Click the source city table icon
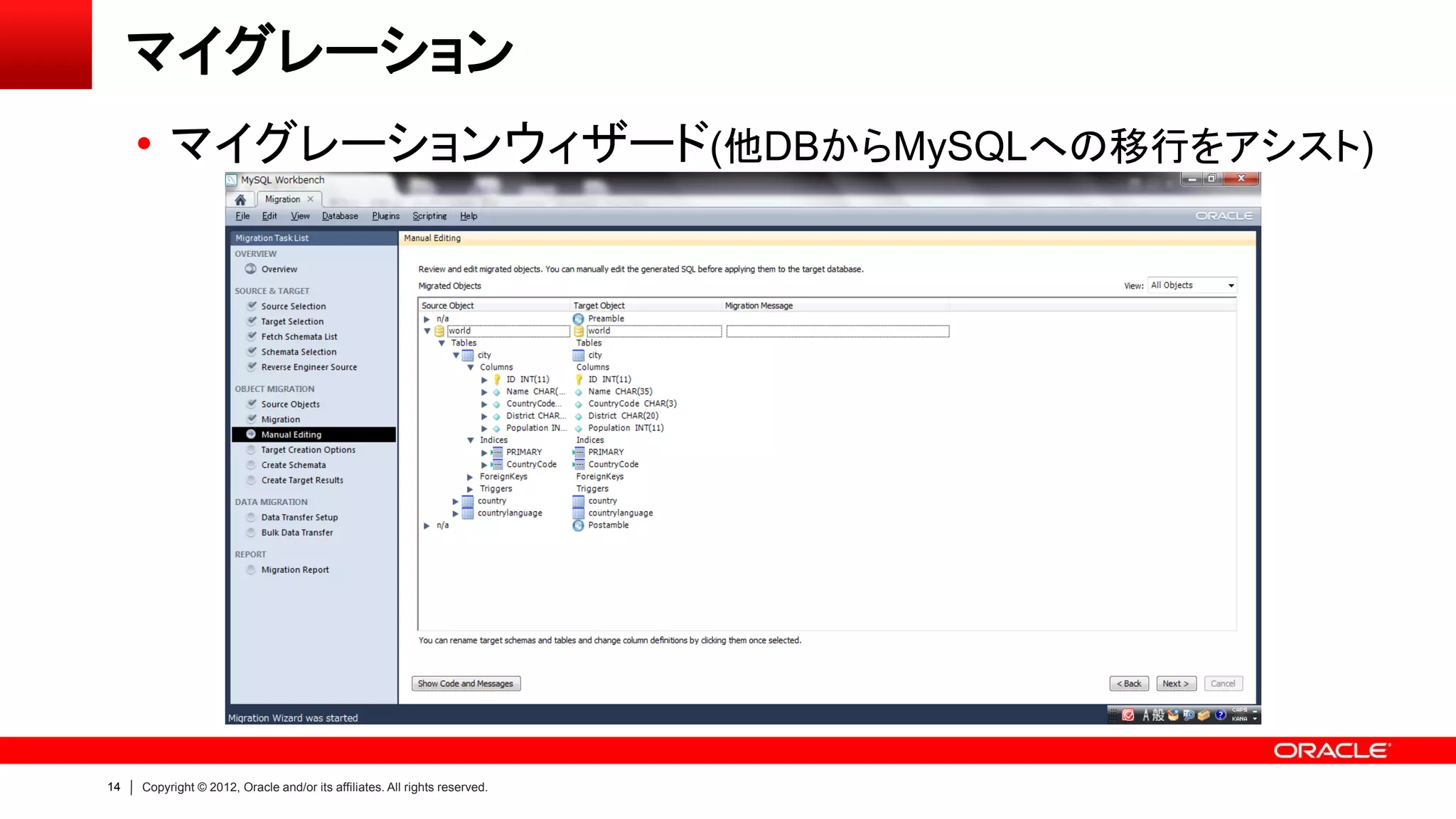 468,355
